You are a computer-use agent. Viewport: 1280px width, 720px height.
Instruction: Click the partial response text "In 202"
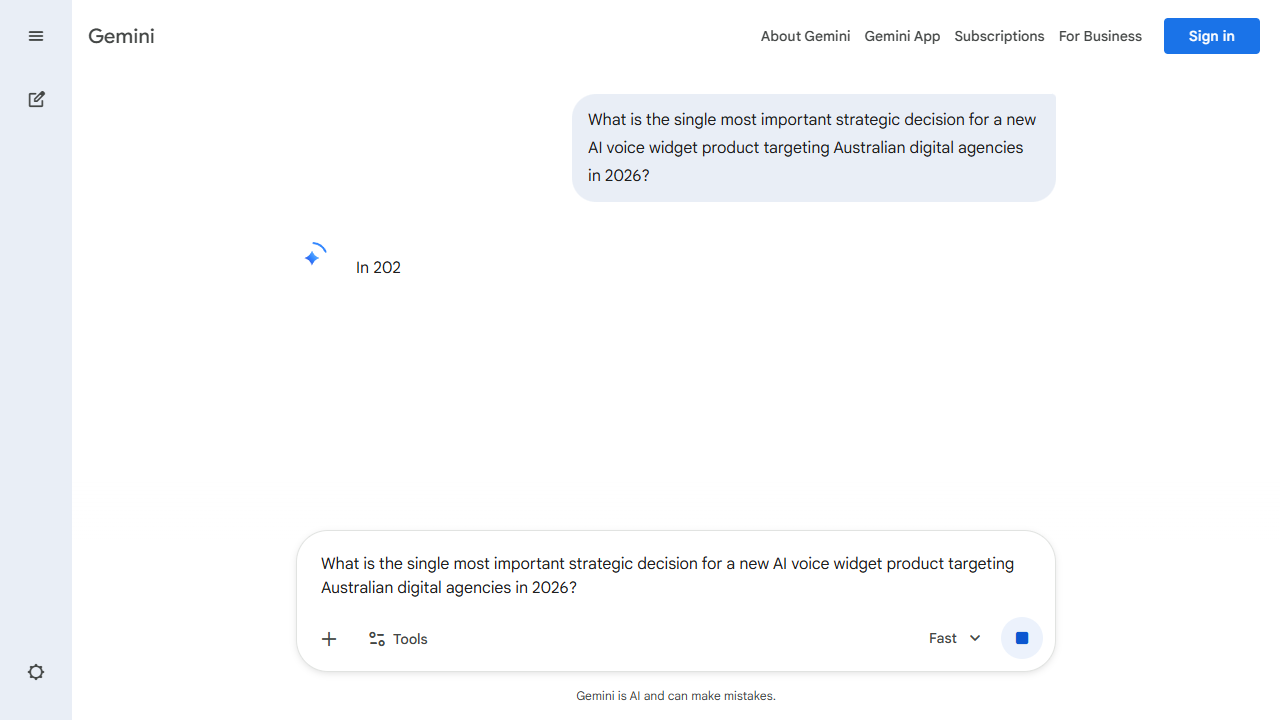(378, 267)
